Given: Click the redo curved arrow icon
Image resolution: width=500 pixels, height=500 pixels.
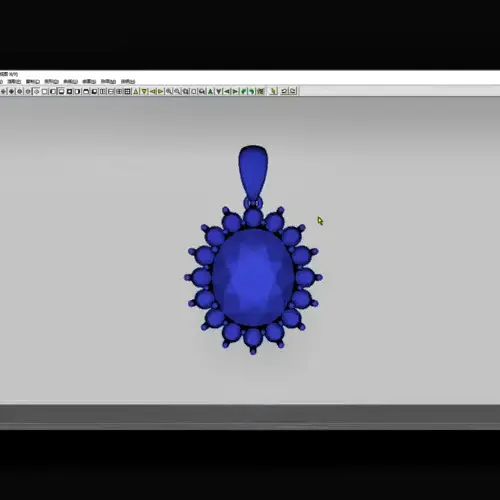Looking at the screenshot, I should pyautogui.click(x=293, y=91).
